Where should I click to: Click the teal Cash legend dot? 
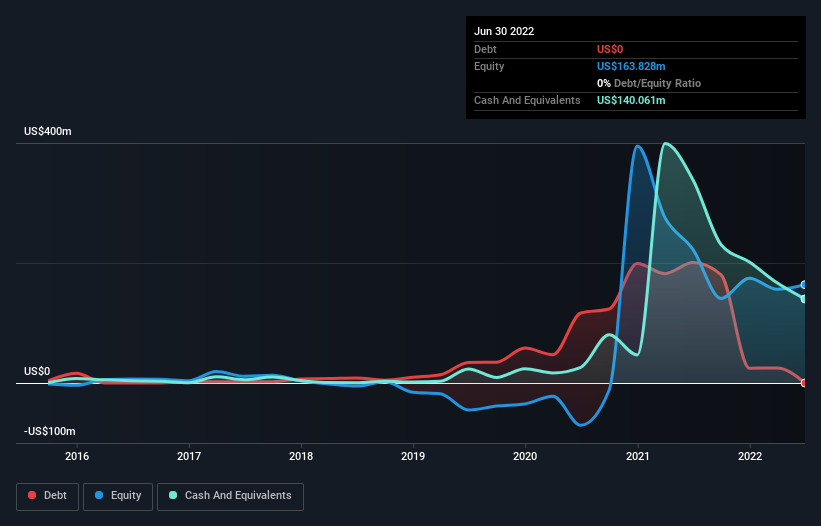[x=173, y=495]
